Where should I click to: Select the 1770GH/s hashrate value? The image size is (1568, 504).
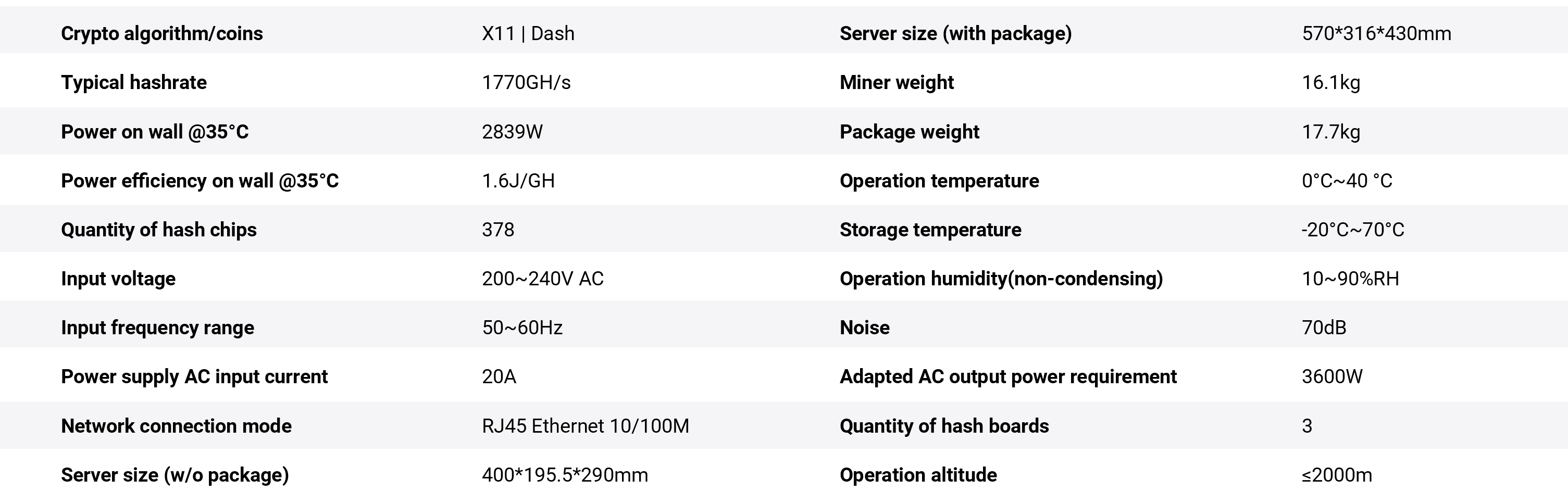point(526,82)
